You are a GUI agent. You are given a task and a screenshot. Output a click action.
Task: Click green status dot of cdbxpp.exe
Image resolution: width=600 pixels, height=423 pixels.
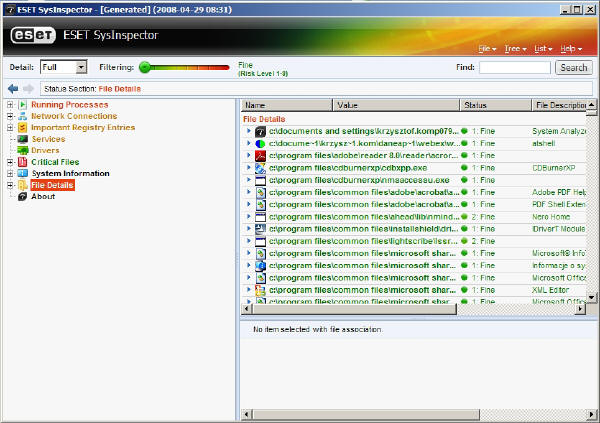pos(464,168)
